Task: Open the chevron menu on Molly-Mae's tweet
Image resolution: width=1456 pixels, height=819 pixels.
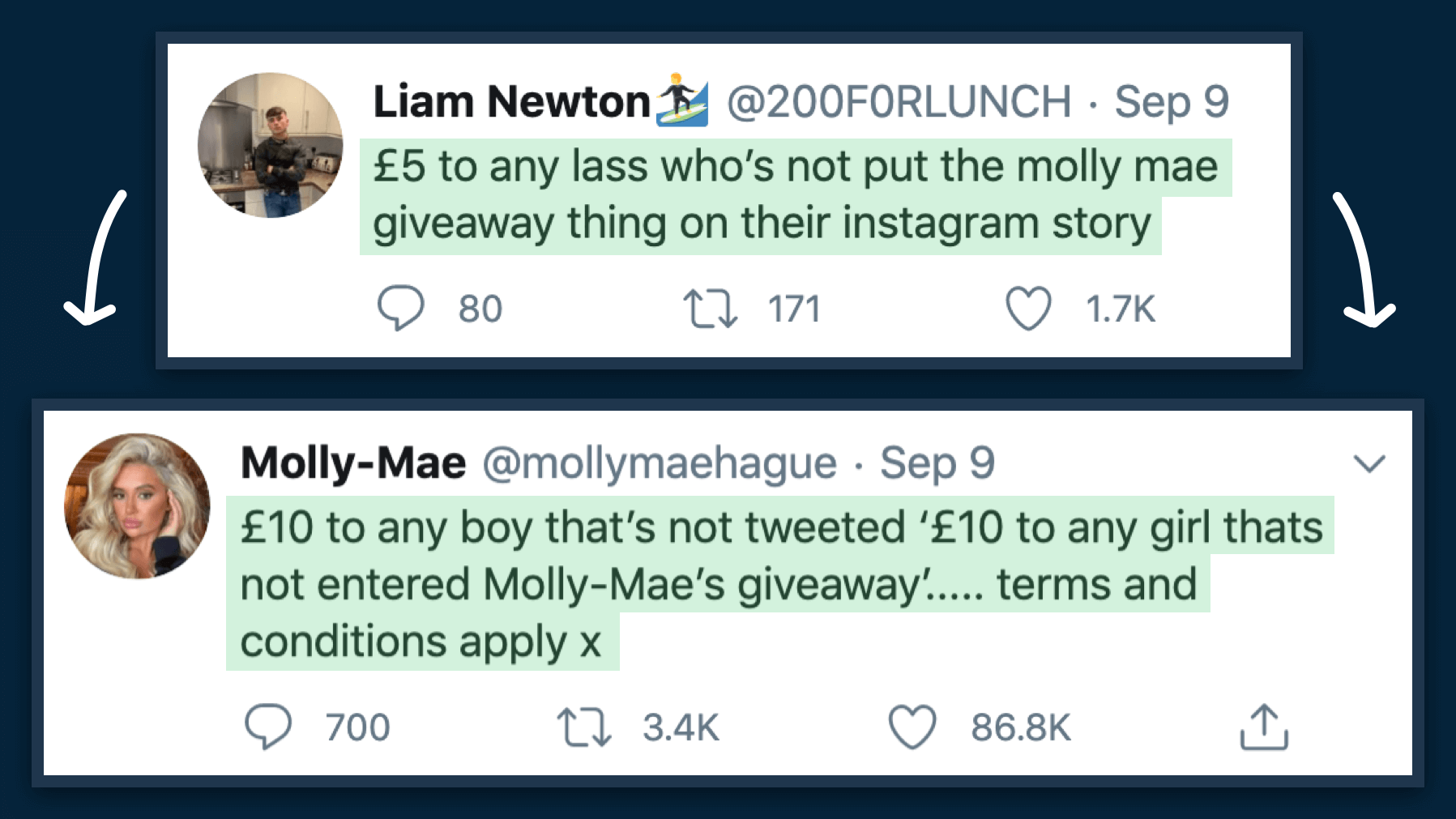Action: (1369, 463)
